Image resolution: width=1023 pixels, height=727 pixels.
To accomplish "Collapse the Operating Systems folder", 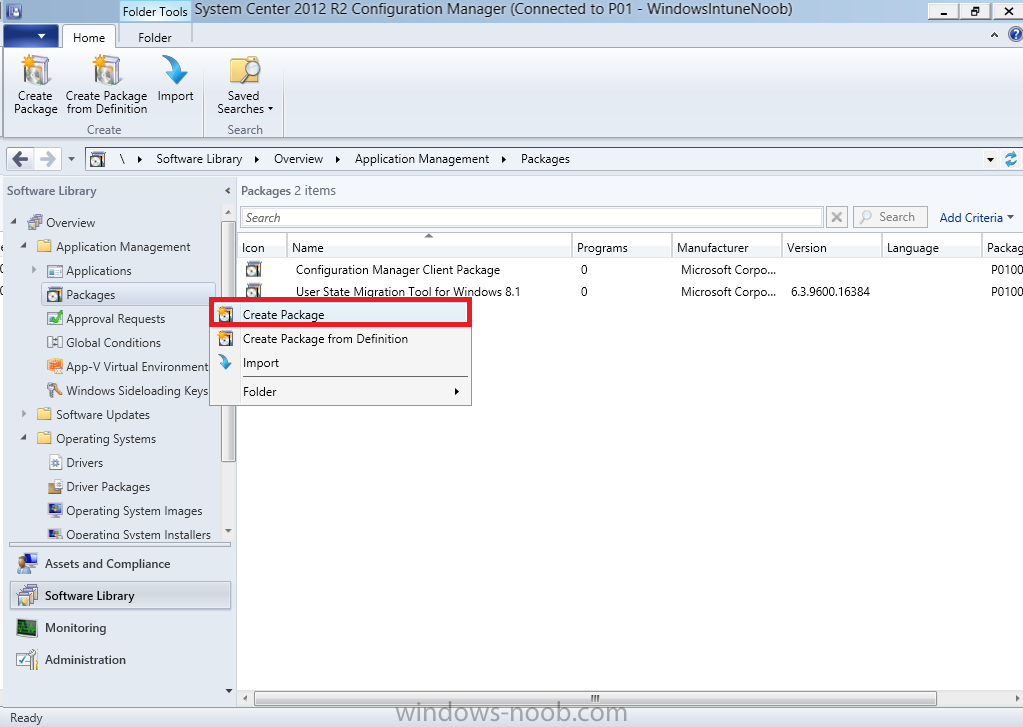I will pyautogui.click(x=24, y=438).
